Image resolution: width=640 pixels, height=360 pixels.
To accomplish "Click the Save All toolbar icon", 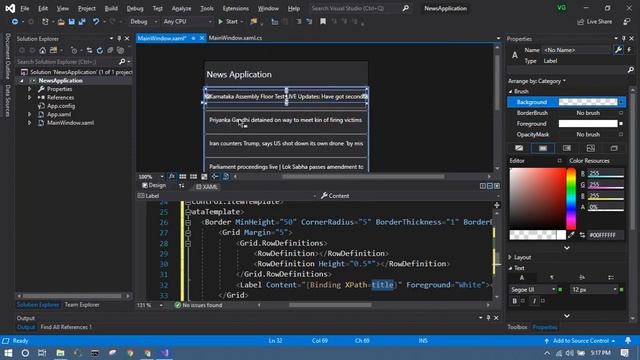I will point(82,22).
